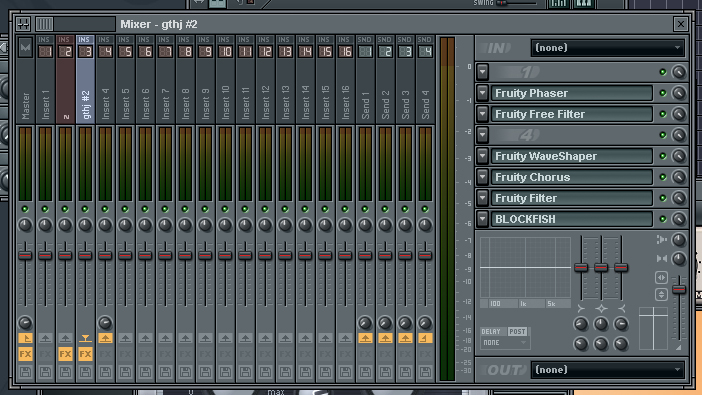Disable Fruity Phaser with its green LED
702x395 pixels.
[x=663, y=93]
